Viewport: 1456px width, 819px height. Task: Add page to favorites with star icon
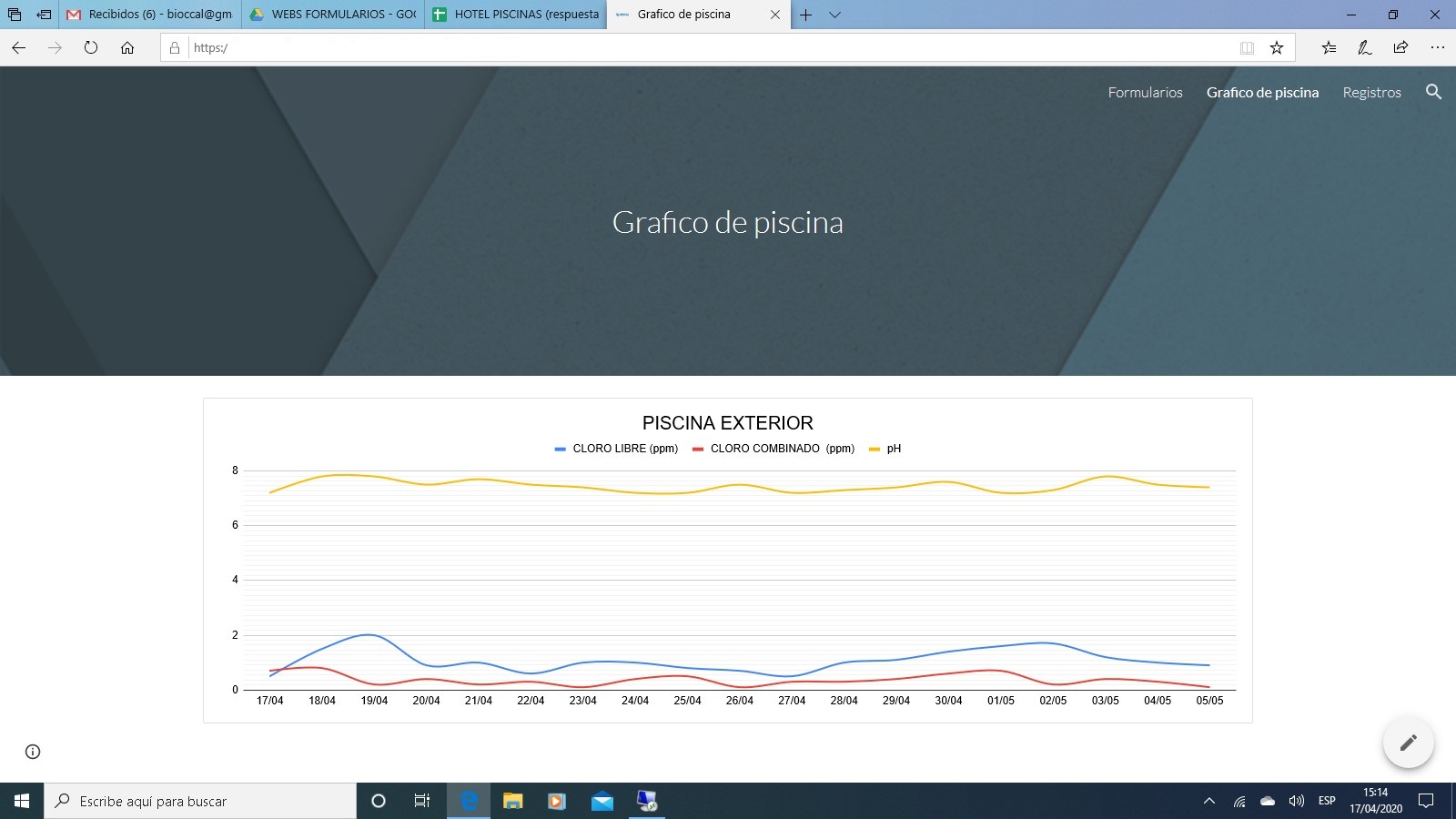[x=1277, y=47]
